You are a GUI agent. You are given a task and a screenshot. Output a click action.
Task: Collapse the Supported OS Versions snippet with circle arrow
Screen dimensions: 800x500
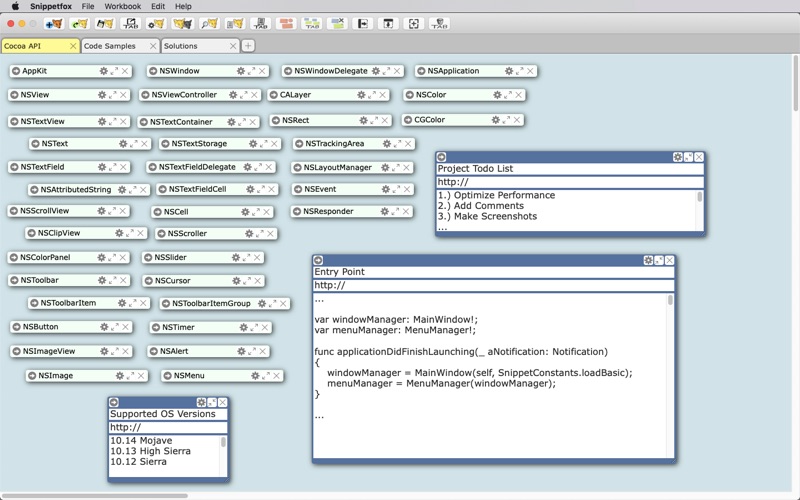114,403
